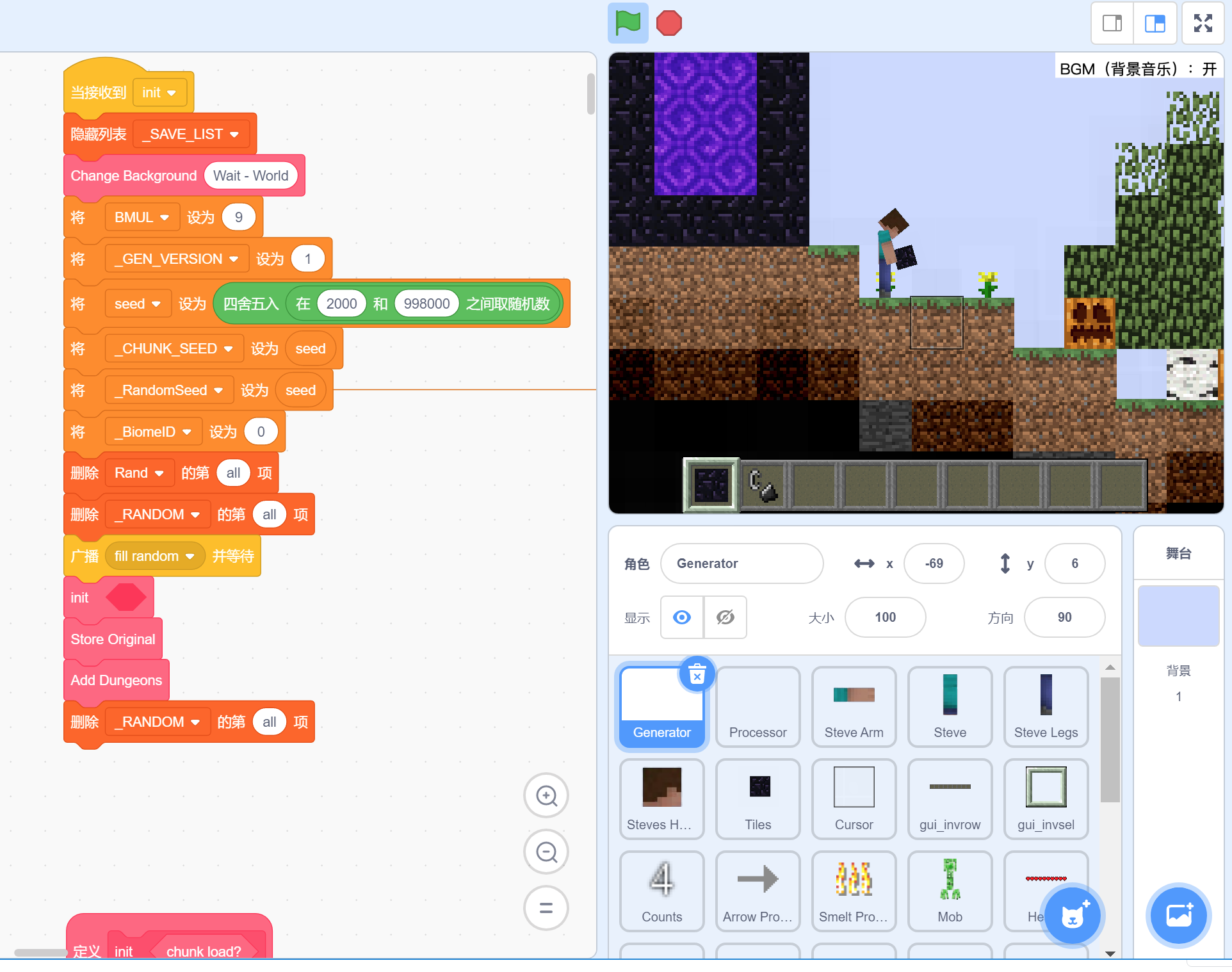Click the Change Background custom block
Image resolution: width=1232 pixels, height=972 pixels.
(133, 176)
